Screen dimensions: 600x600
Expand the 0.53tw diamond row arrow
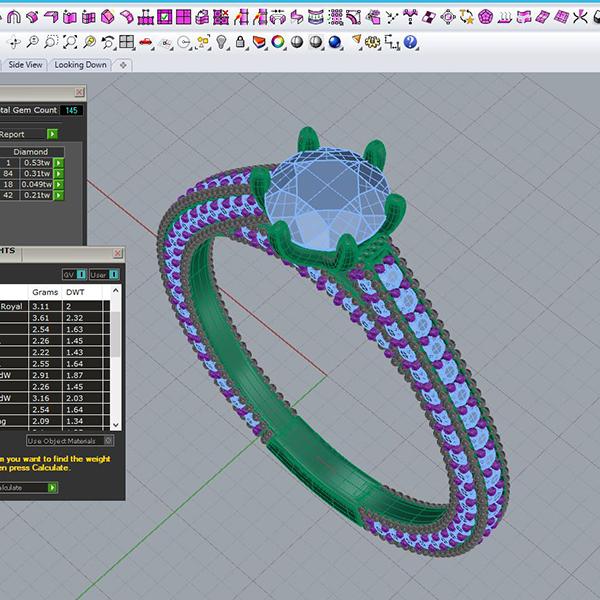[58, 163]
